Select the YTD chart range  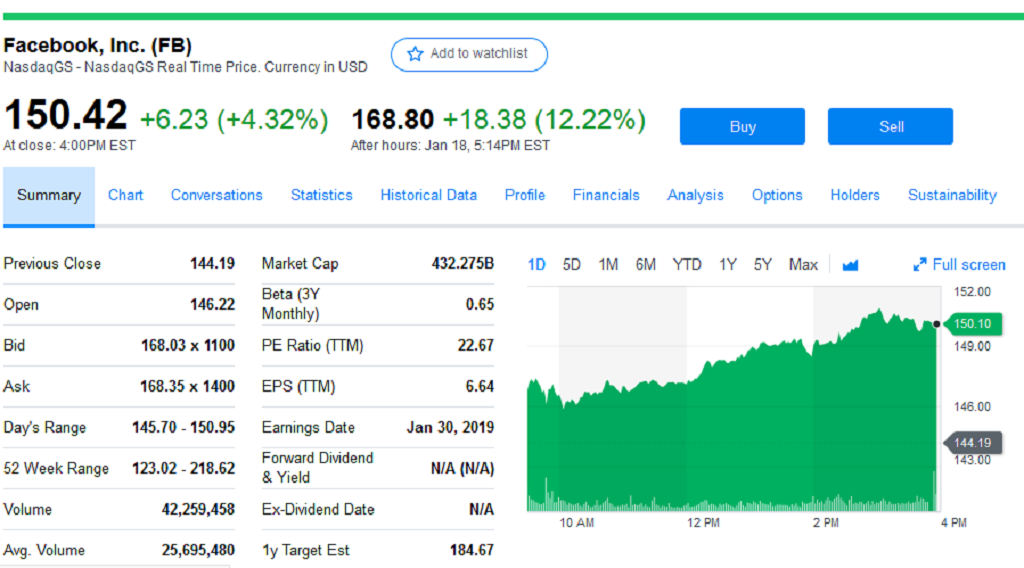click(x=687, y=264)
